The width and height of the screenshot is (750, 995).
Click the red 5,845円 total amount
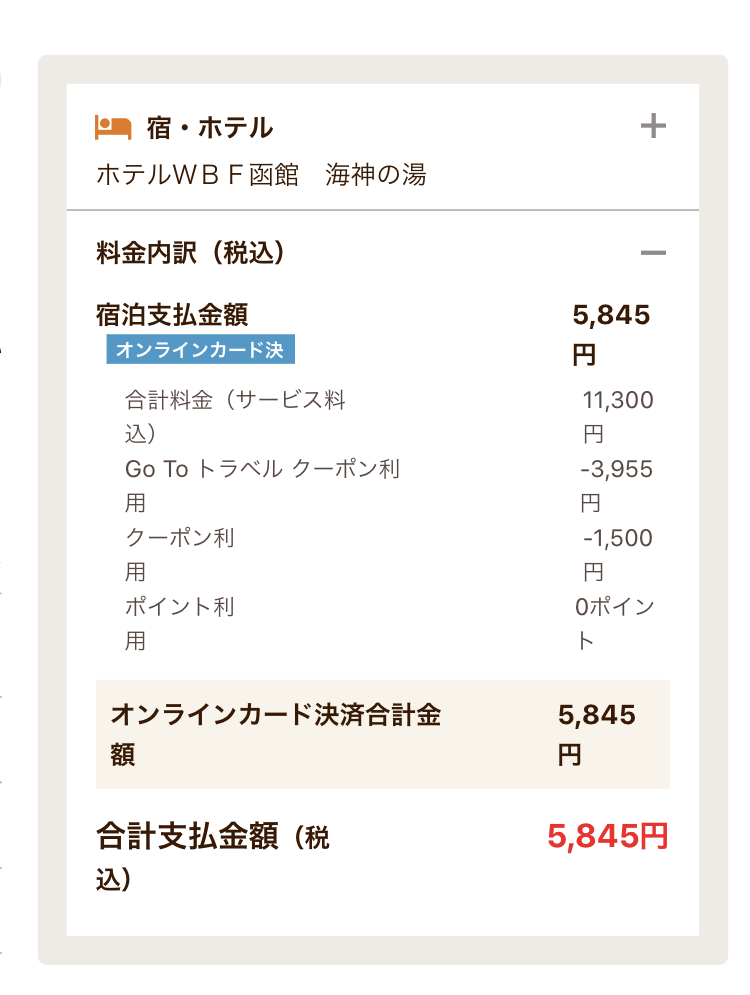coord(608,836)
